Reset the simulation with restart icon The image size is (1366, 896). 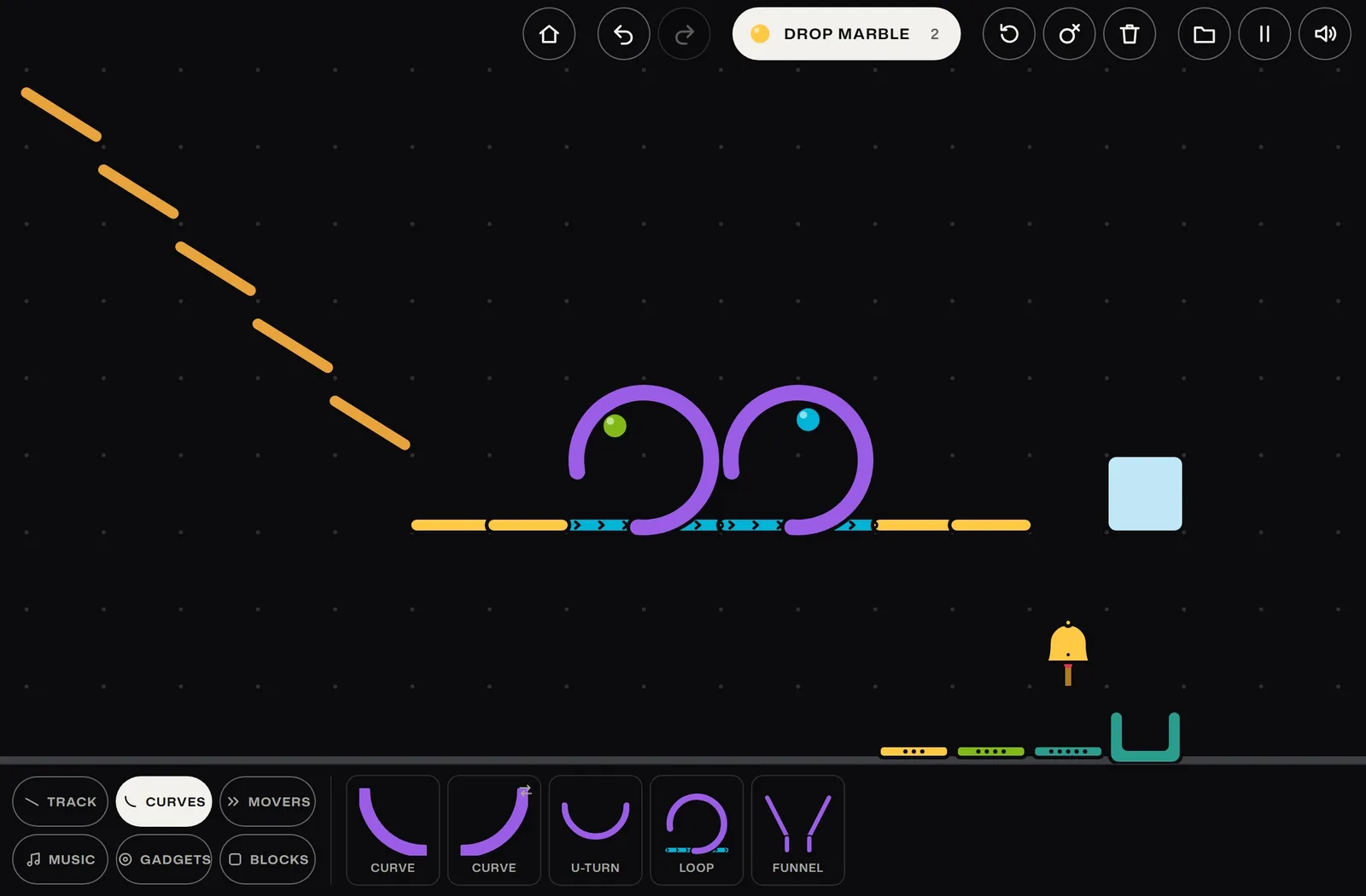[x=1009, y=34]
